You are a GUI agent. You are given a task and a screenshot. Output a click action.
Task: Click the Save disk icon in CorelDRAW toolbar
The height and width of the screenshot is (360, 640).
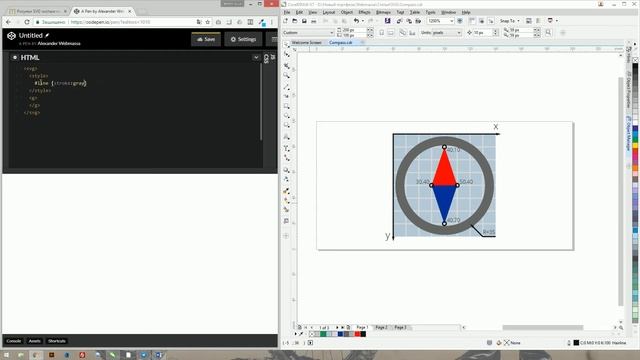pos(304,21)
